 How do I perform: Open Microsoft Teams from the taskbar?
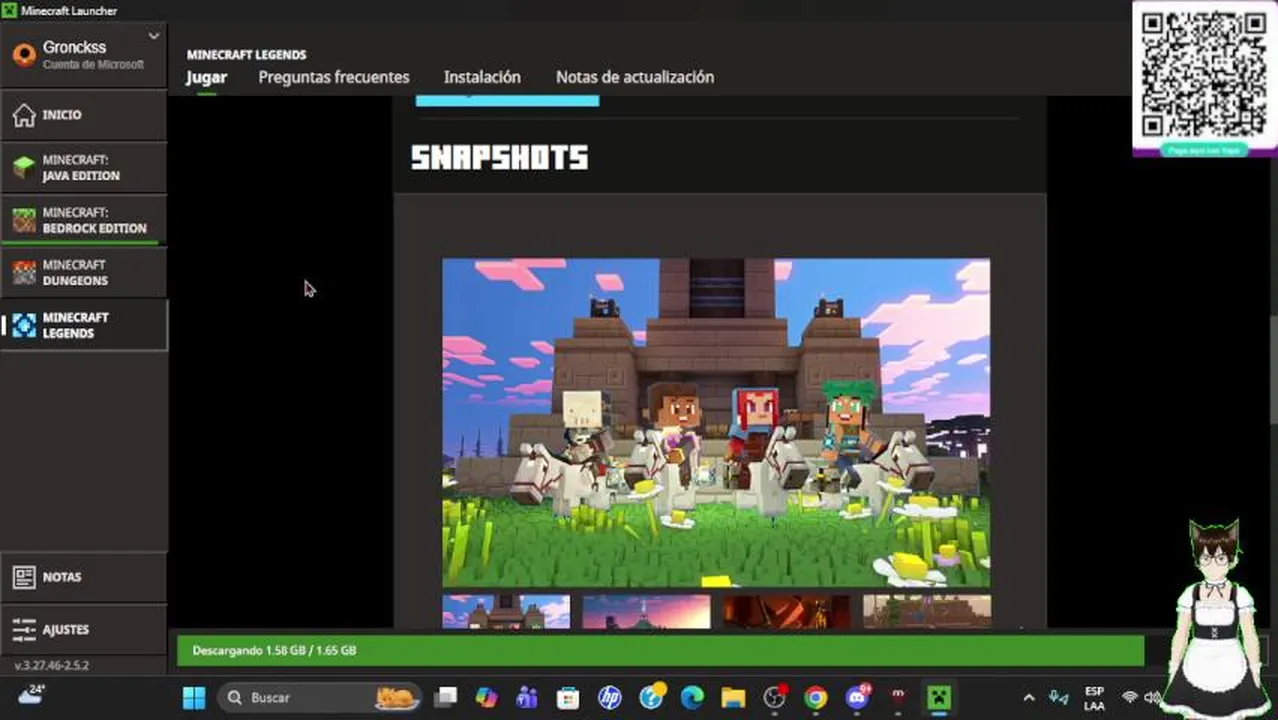pyautogui.click(x=527, y=697)
